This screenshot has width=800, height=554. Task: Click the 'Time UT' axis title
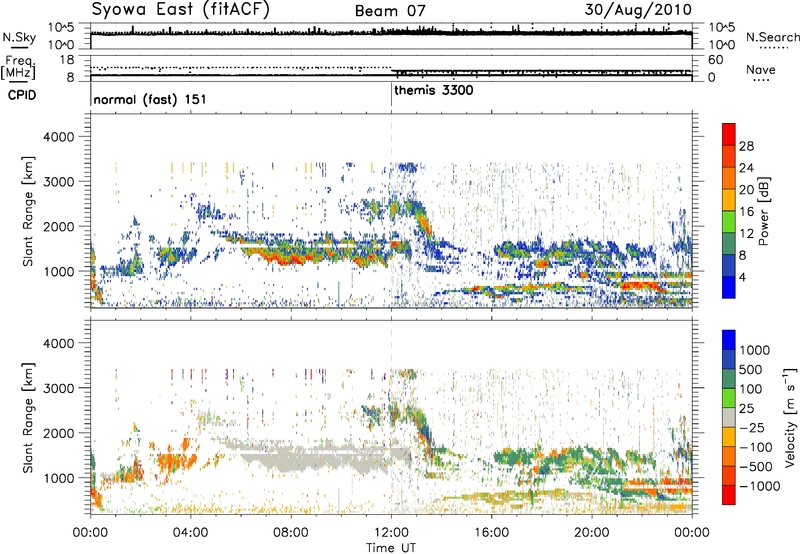tap(391, 548)
